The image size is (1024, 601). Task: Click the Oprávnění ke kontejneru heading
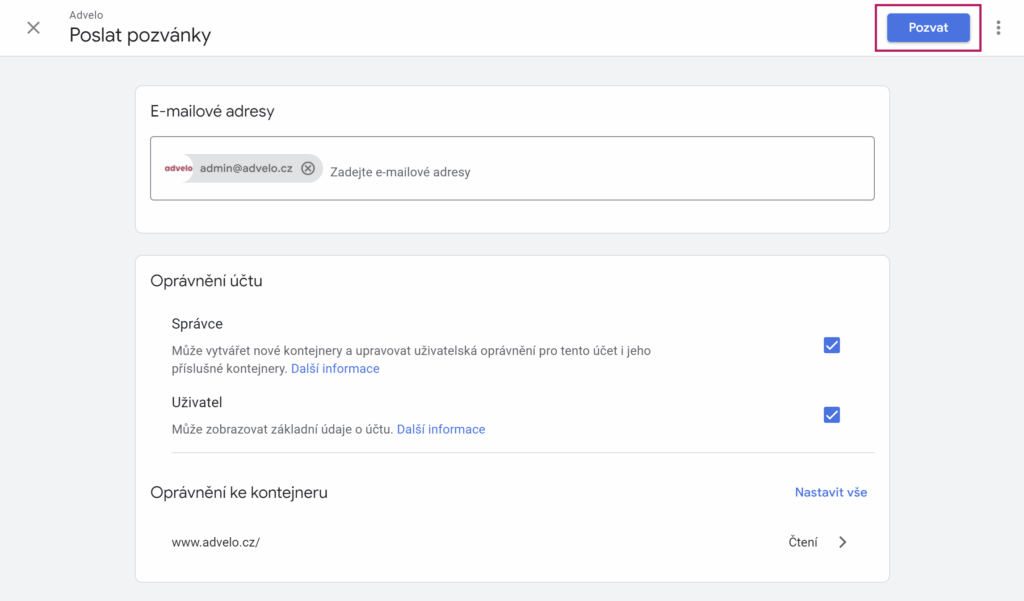coord(233,492)
